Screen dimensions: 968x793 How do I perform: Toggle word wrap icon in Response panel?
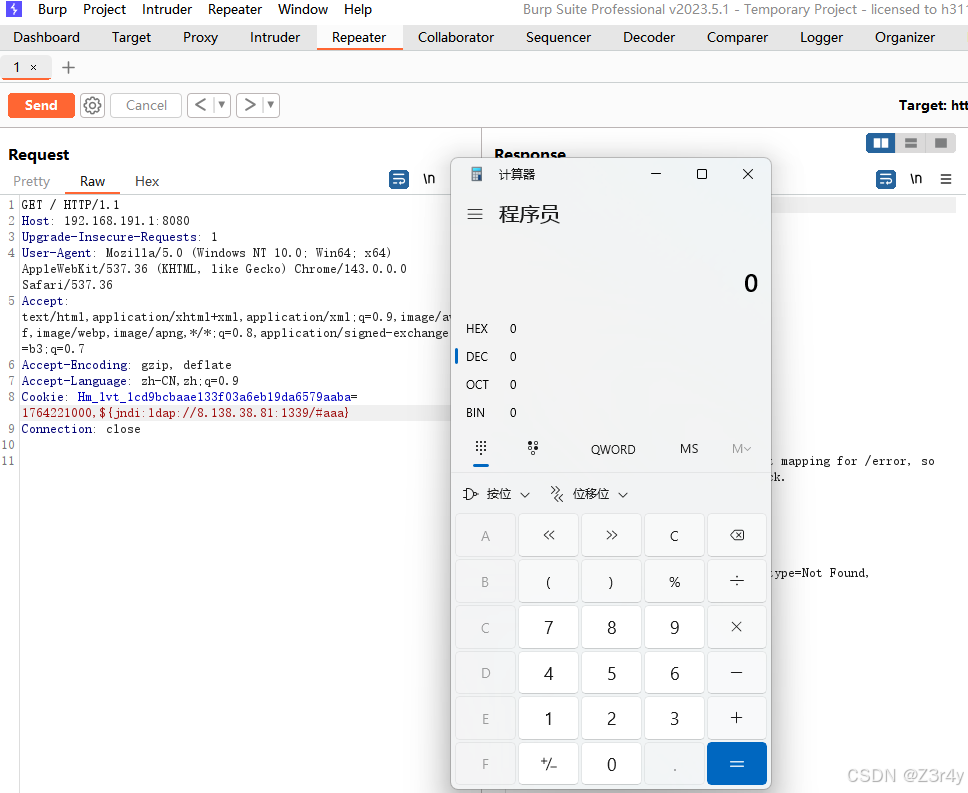886,180
